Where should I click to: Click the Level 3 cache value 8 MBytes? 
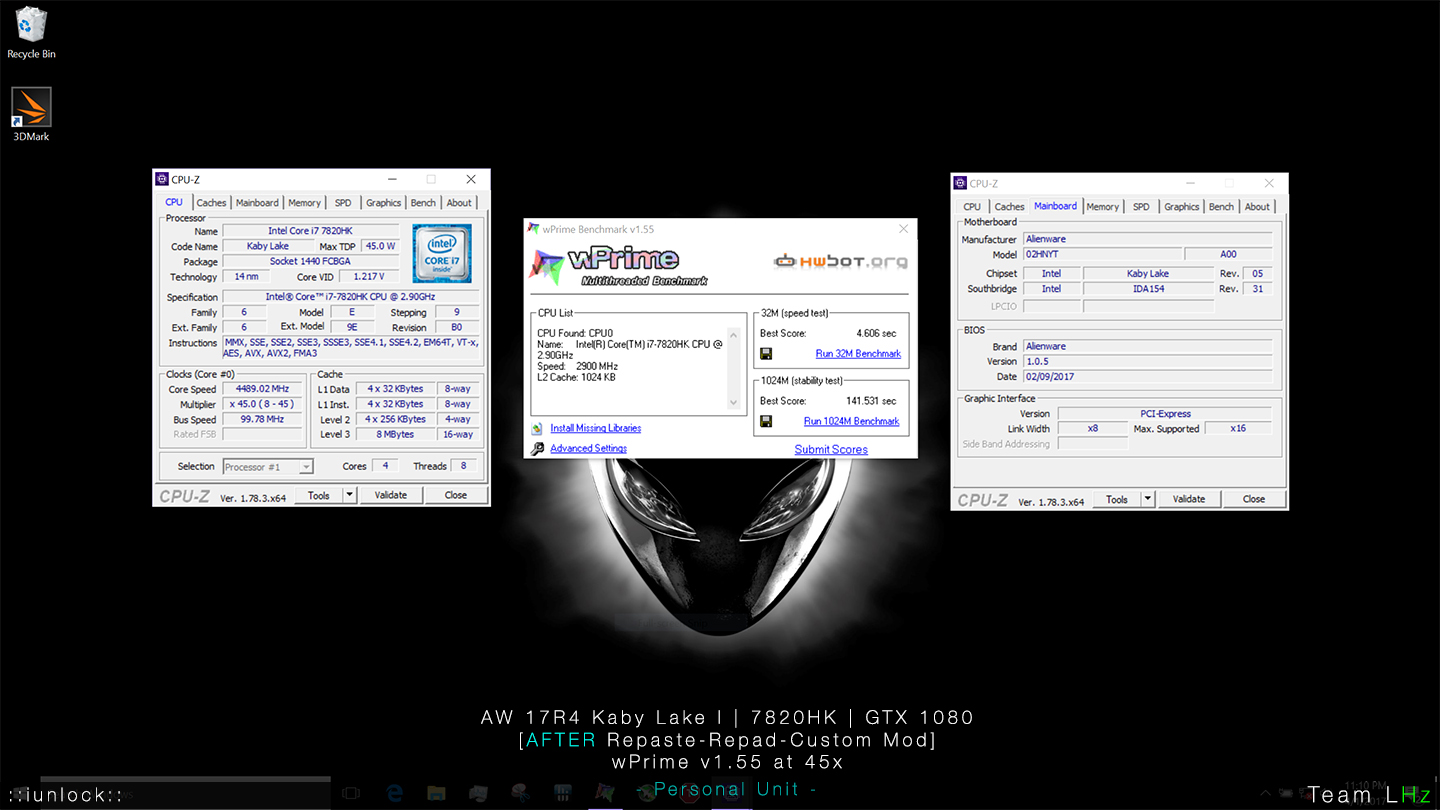(x=395, y=435)
